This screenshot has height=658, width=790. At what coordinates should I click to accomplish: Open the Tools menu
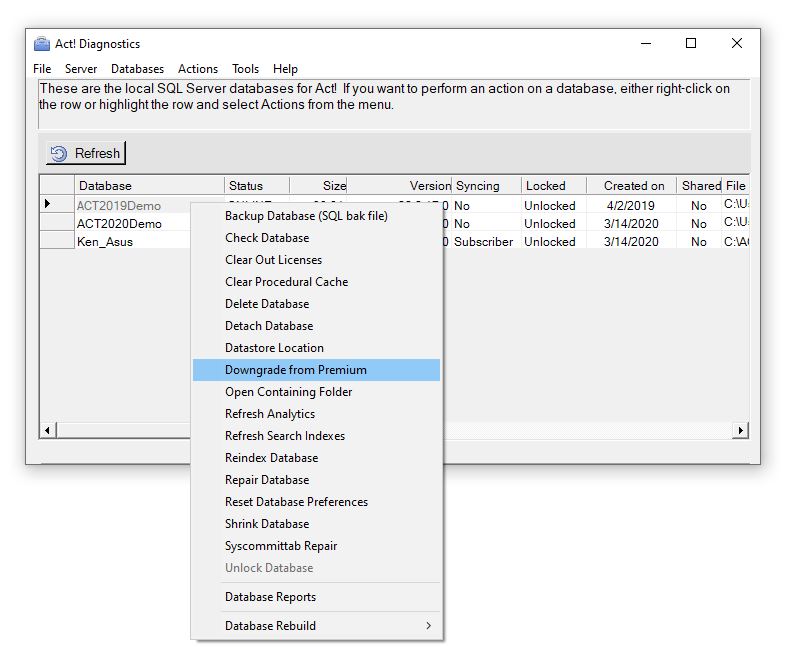[245, 69]
